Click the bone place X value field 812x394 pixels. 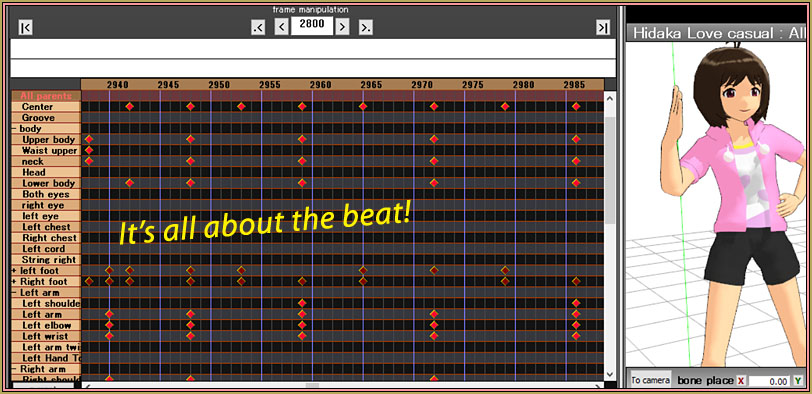click(x=769, y=382)
